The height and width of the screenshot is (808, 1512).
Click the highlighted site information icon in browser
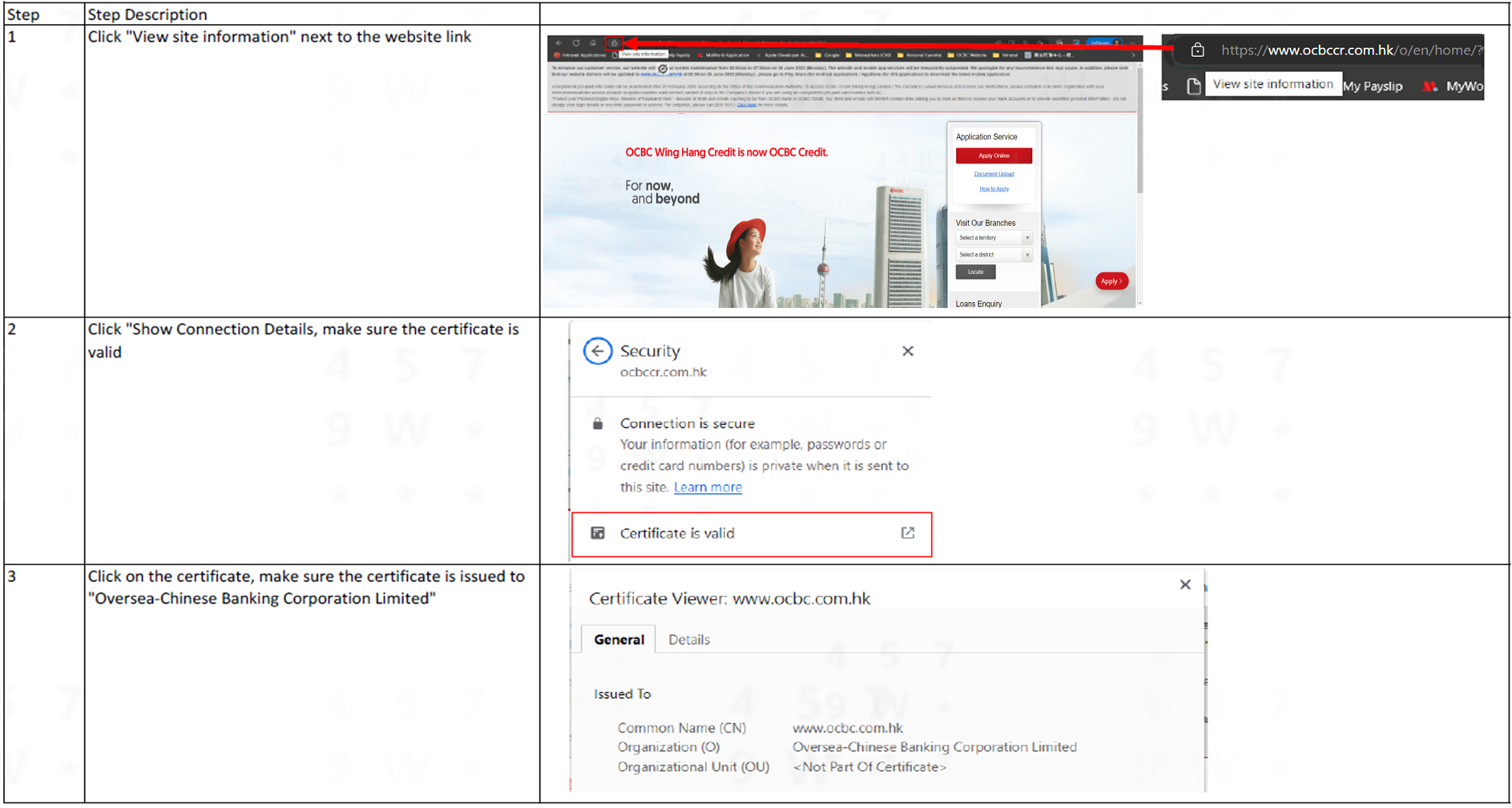point(614,43)
